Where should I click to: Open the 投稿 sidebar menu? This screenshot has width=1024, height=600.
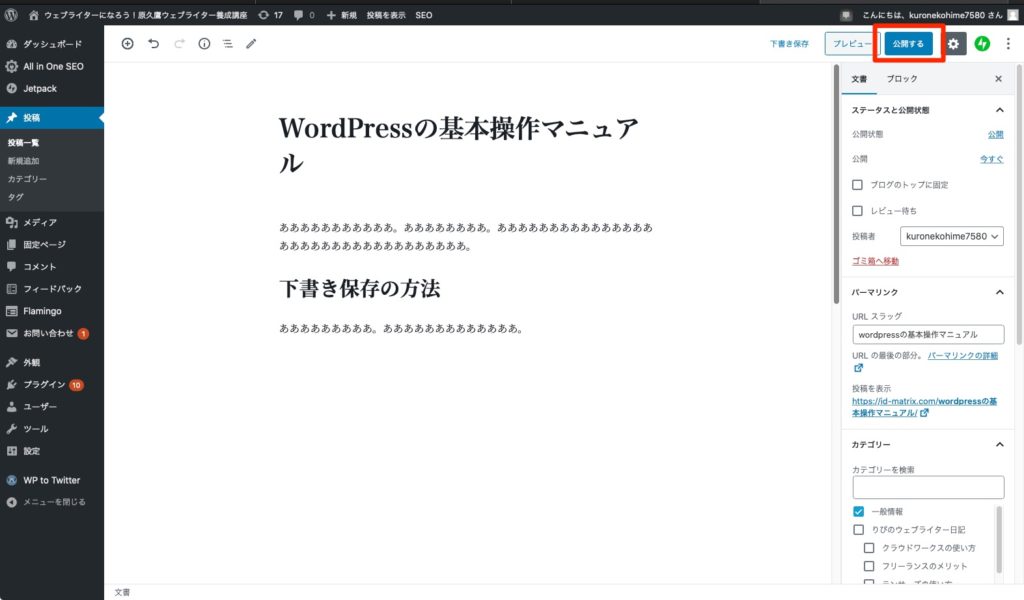52,118
